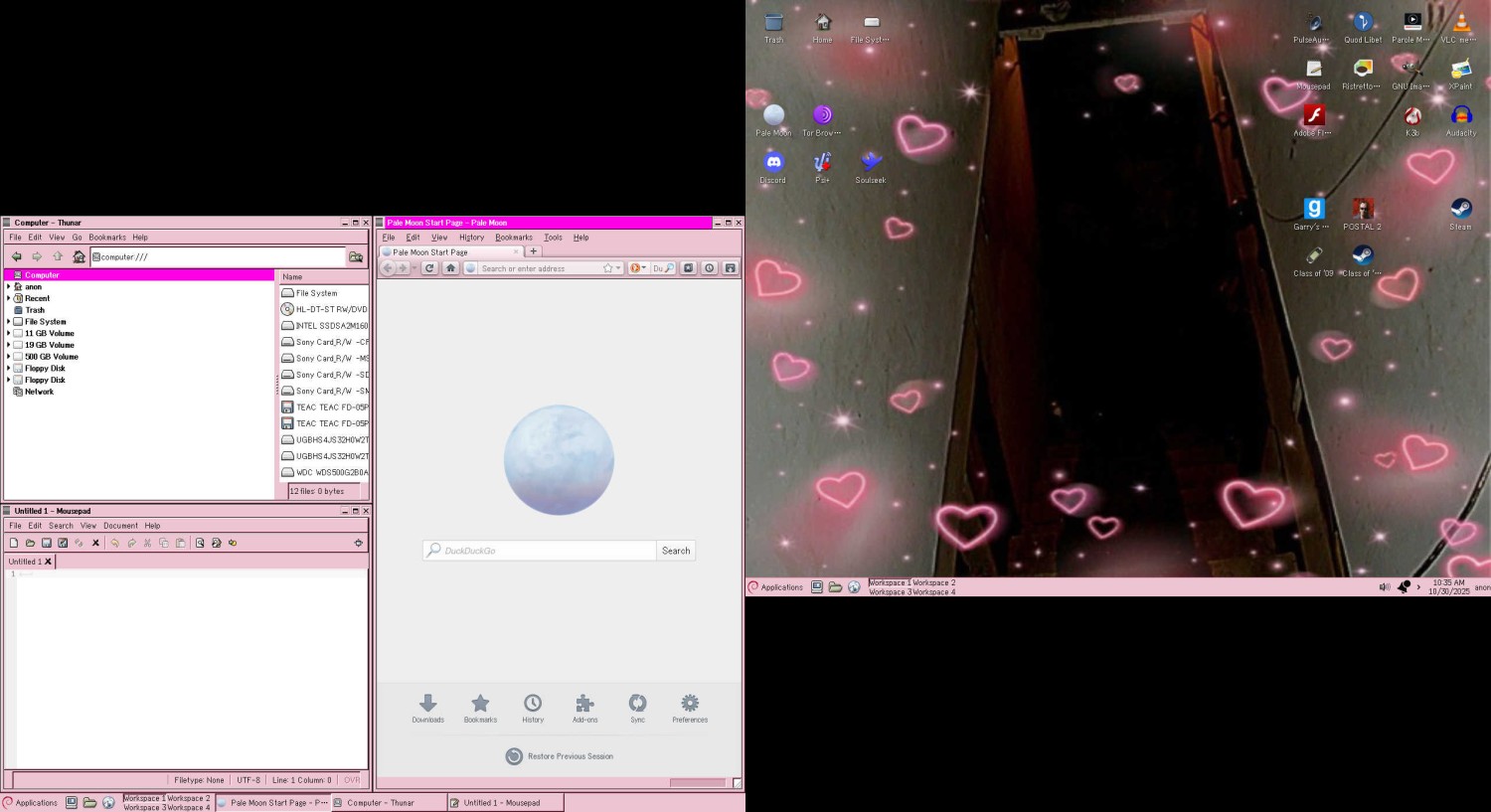Open Add-ons on the Pale Moon start page
The width and height of the screenshot is (1491, 812).
pos(584,708)
